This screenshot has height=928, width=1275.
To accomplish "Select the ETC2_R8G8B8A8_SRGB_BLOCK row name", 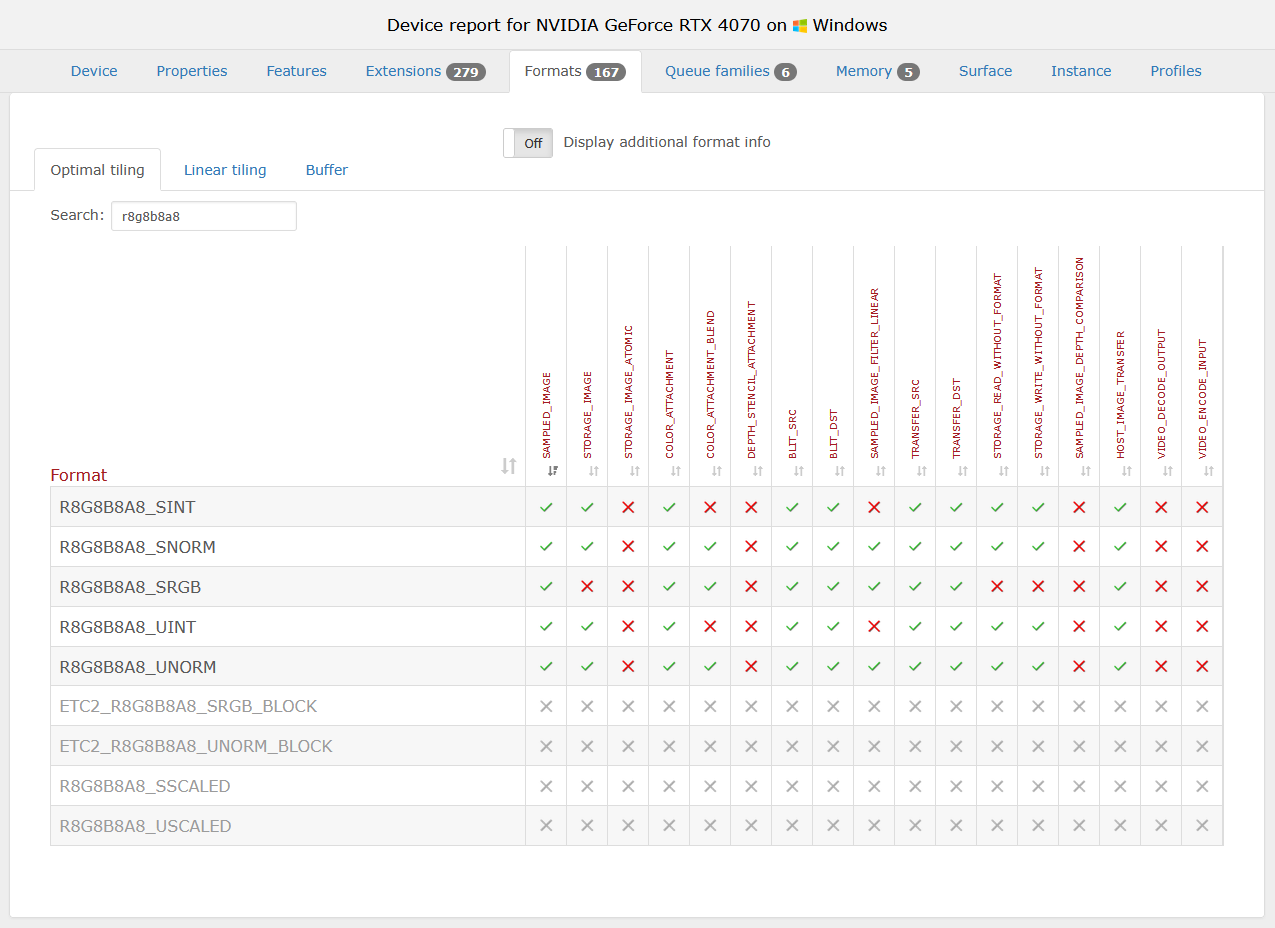I will click(x=188, y=706).
